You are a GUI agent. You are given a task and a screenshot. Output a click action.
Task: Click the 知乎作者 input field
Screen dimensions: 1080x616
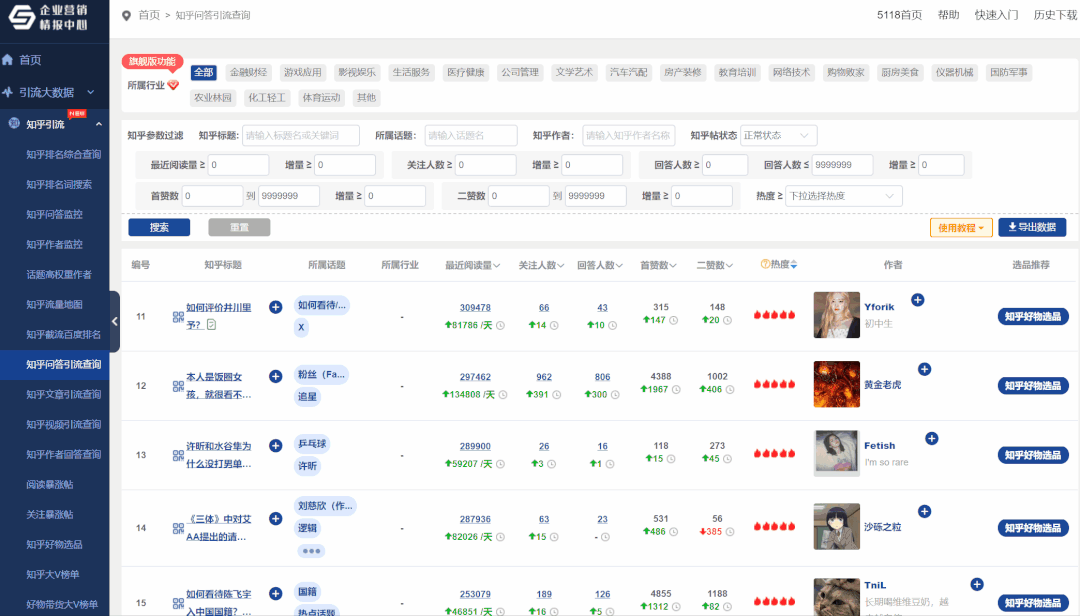629,136
